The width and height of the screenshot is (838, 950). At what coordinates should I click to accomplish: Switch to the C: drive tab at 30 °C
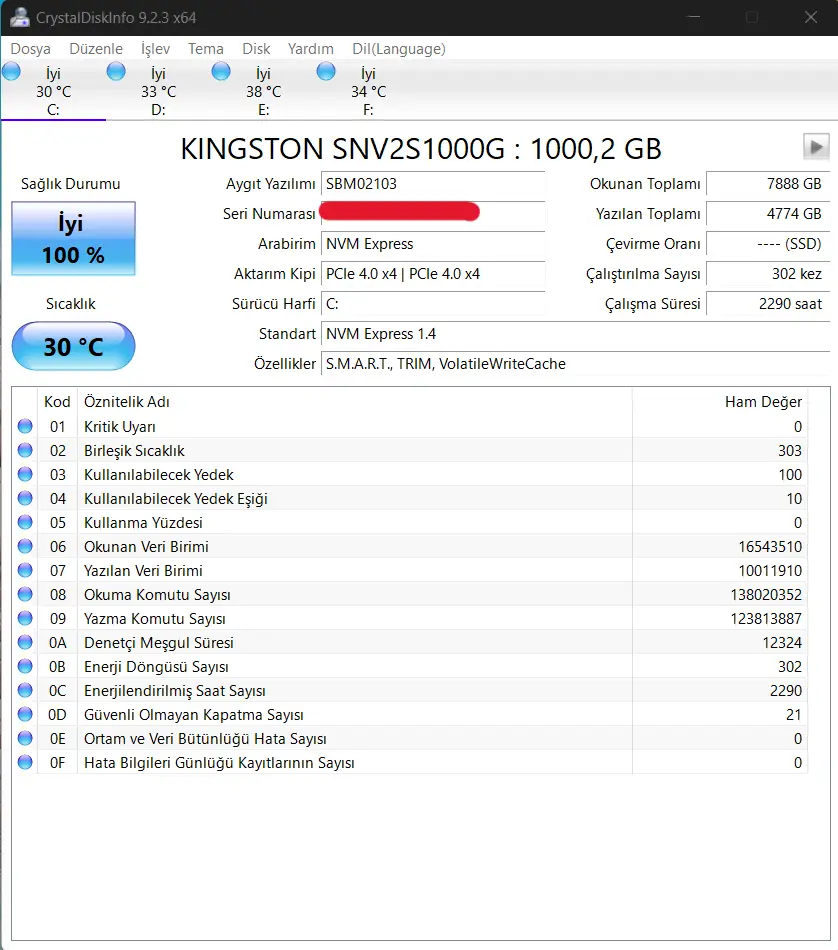[x=53, y=91]
